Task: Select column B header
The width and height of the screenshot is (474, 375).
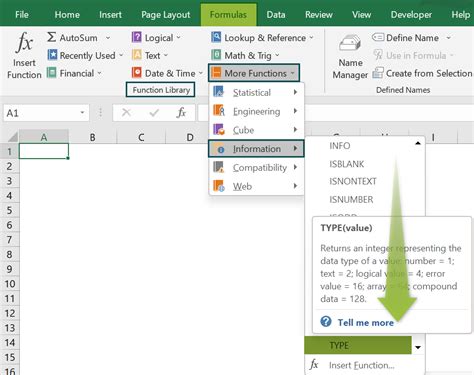Action: tap(92, 137)
